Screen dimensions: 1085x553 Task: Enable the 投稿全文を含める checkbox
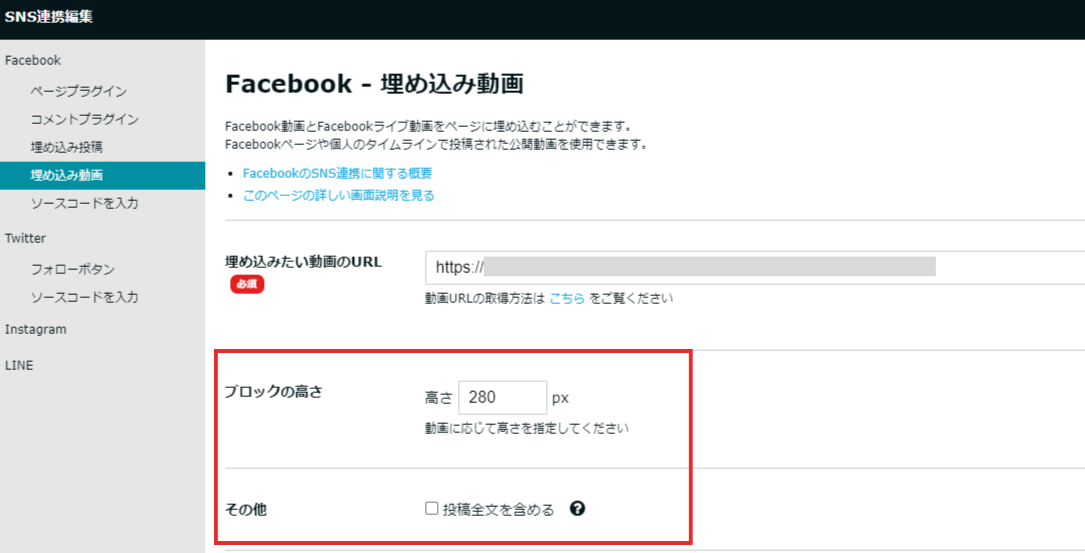tap(432, 509)
